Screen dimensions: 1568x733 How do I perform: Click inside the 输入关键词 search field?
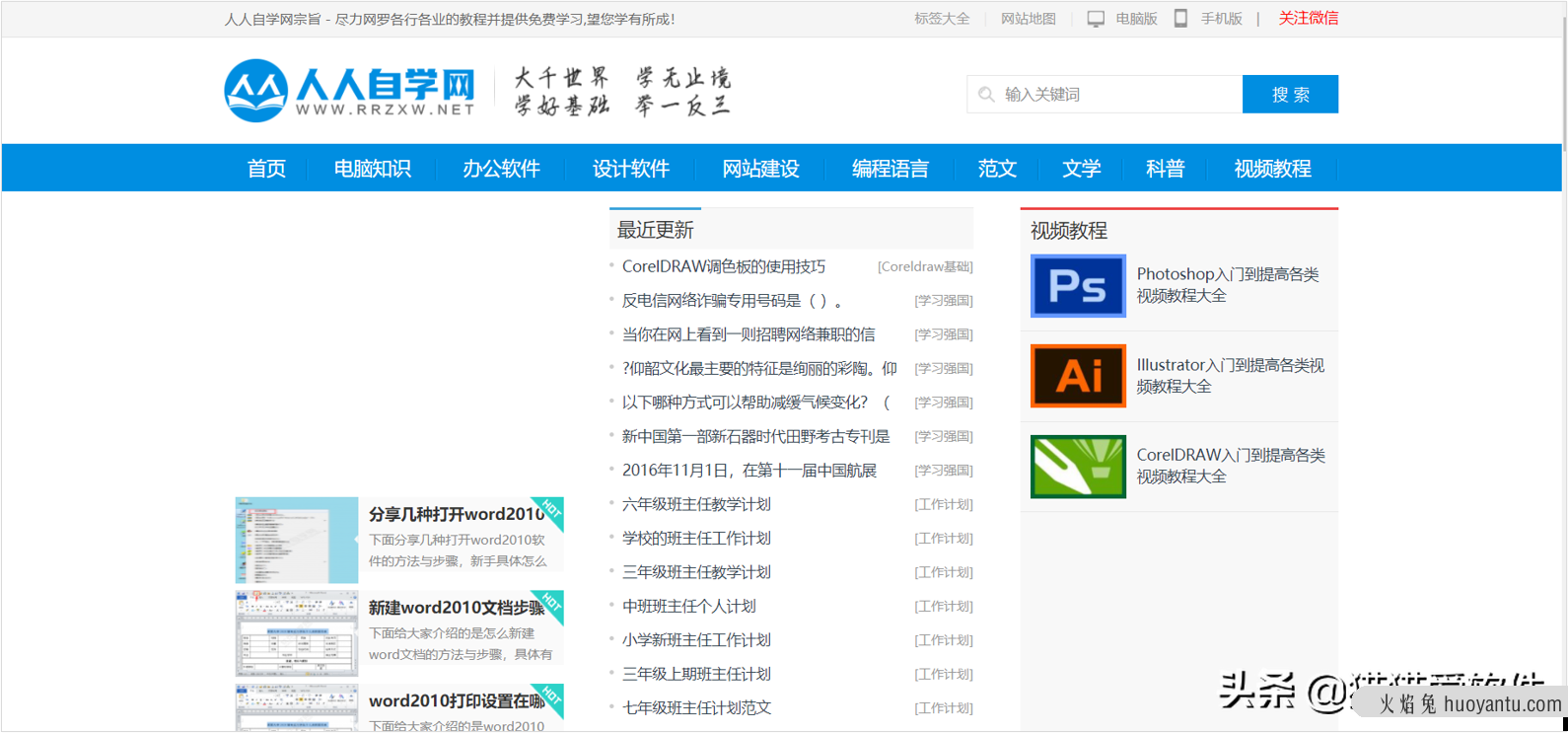click(1105, 95)
